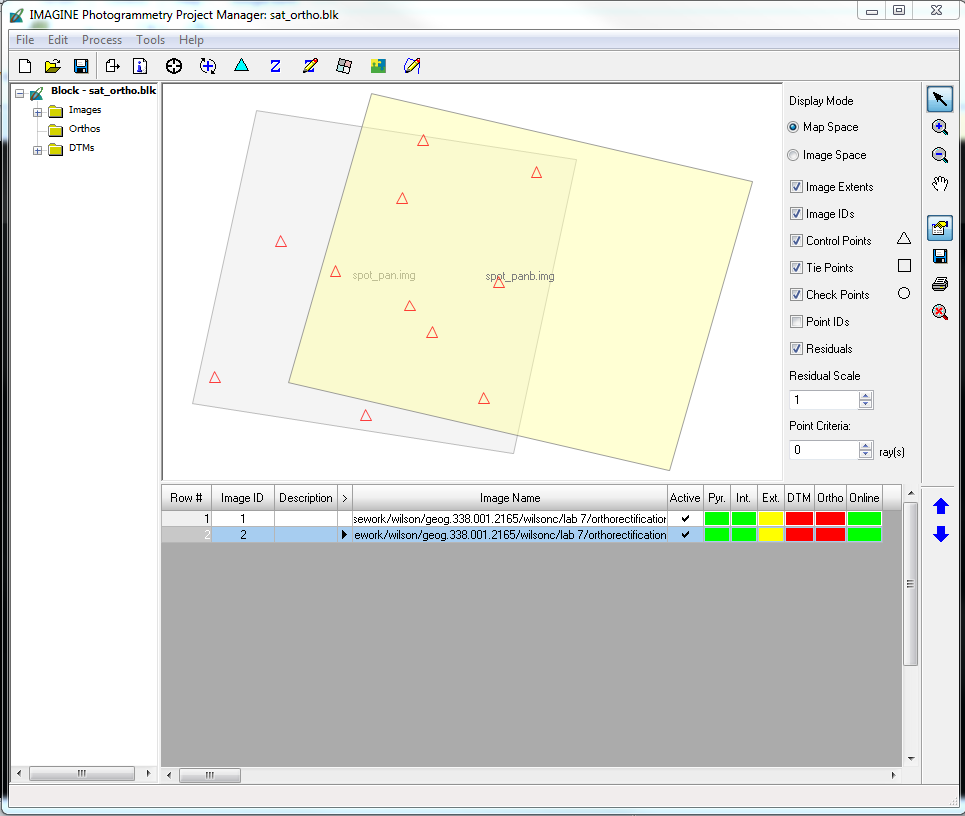Click the blue Triangulation triangle icon

[x=241, y=65]
